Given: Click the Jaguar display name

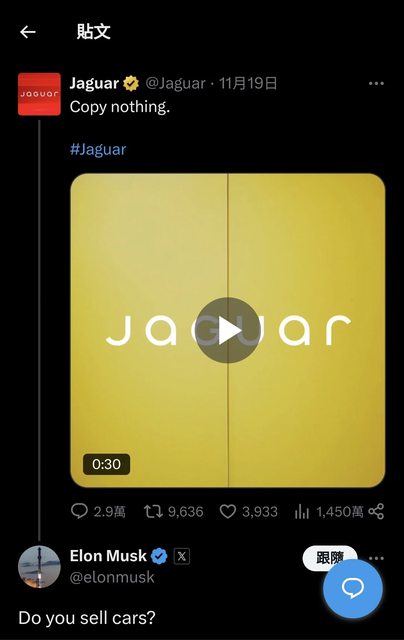Looking at the screenshot, I should tap(94, 83).
